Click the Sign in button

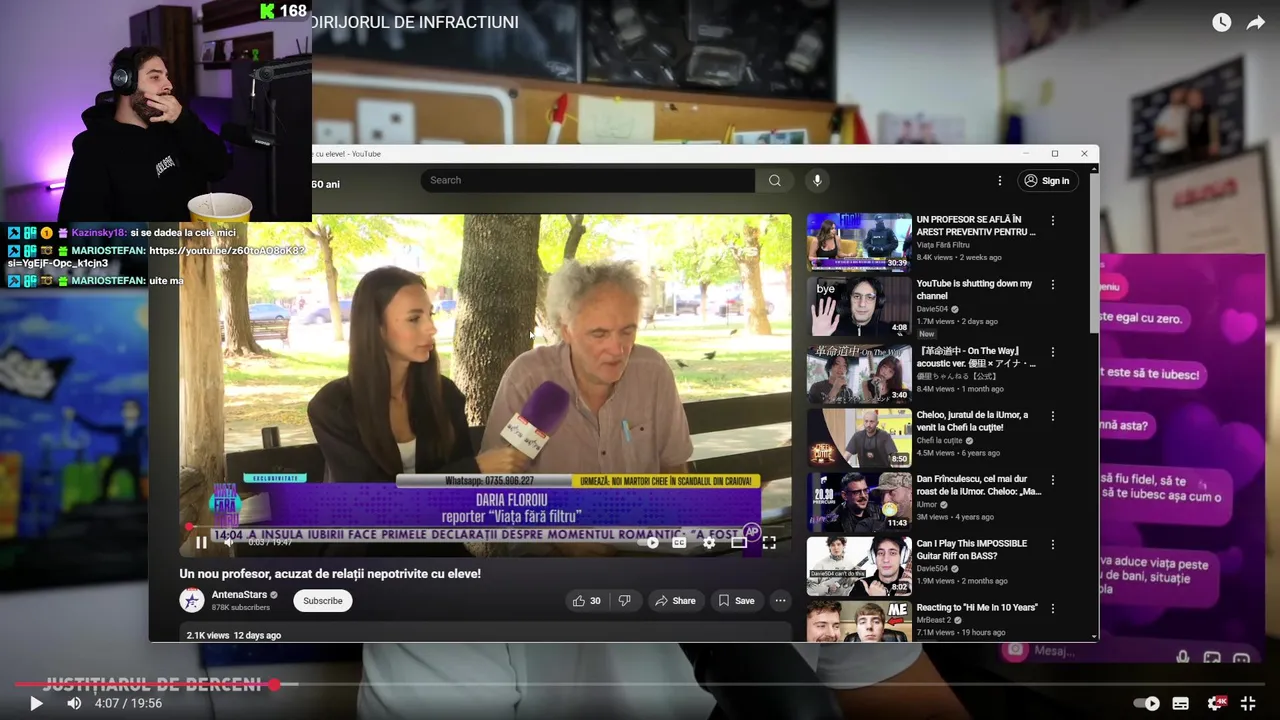click(x=1046, y=180)
